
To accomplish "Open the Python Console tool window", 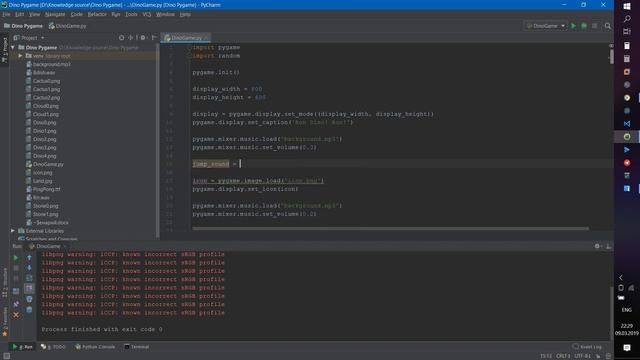I will click(95, 347).
